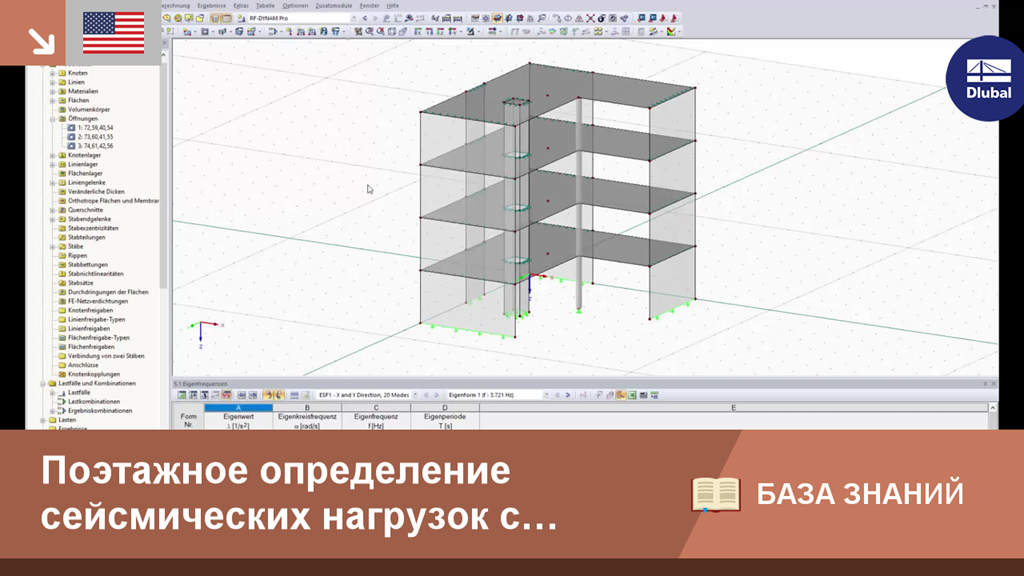Viewport: 1024px width, 576px height.
Task: Open the Ergebnisse menu
Action: click(x=212, y=5)
